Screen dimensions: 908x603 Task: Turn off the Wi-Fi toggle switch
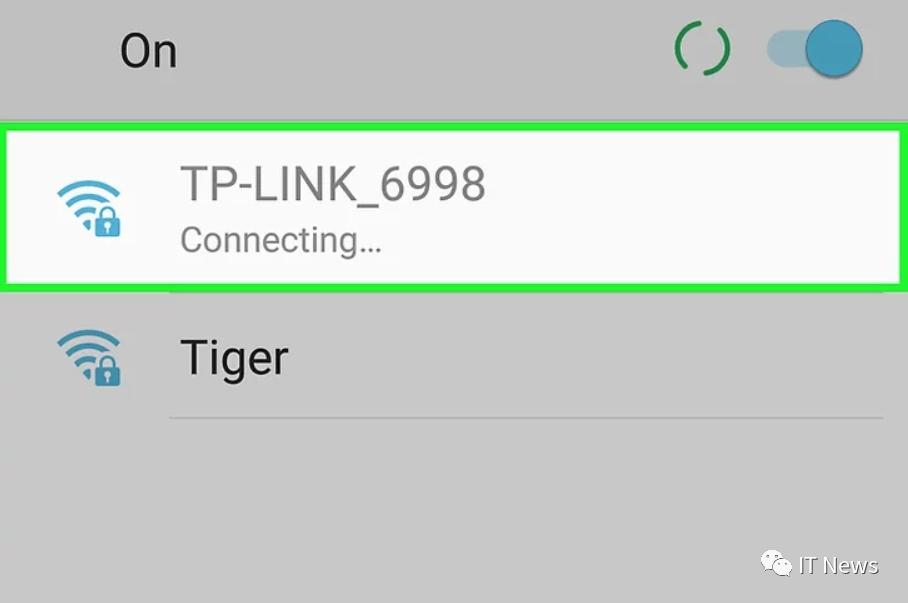click(815, 49)
